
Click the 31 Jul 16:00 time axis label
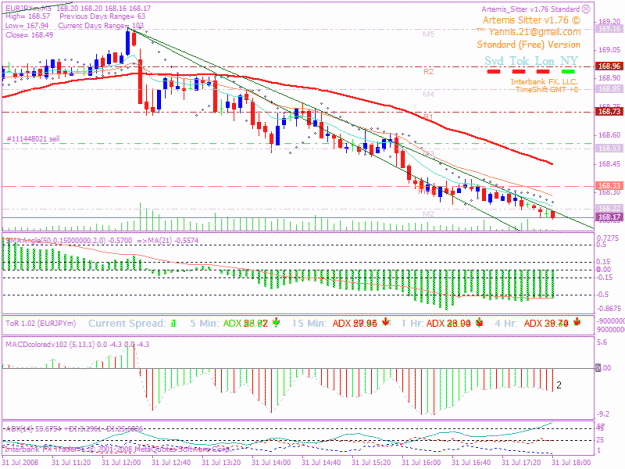click(x=421, y=463)
